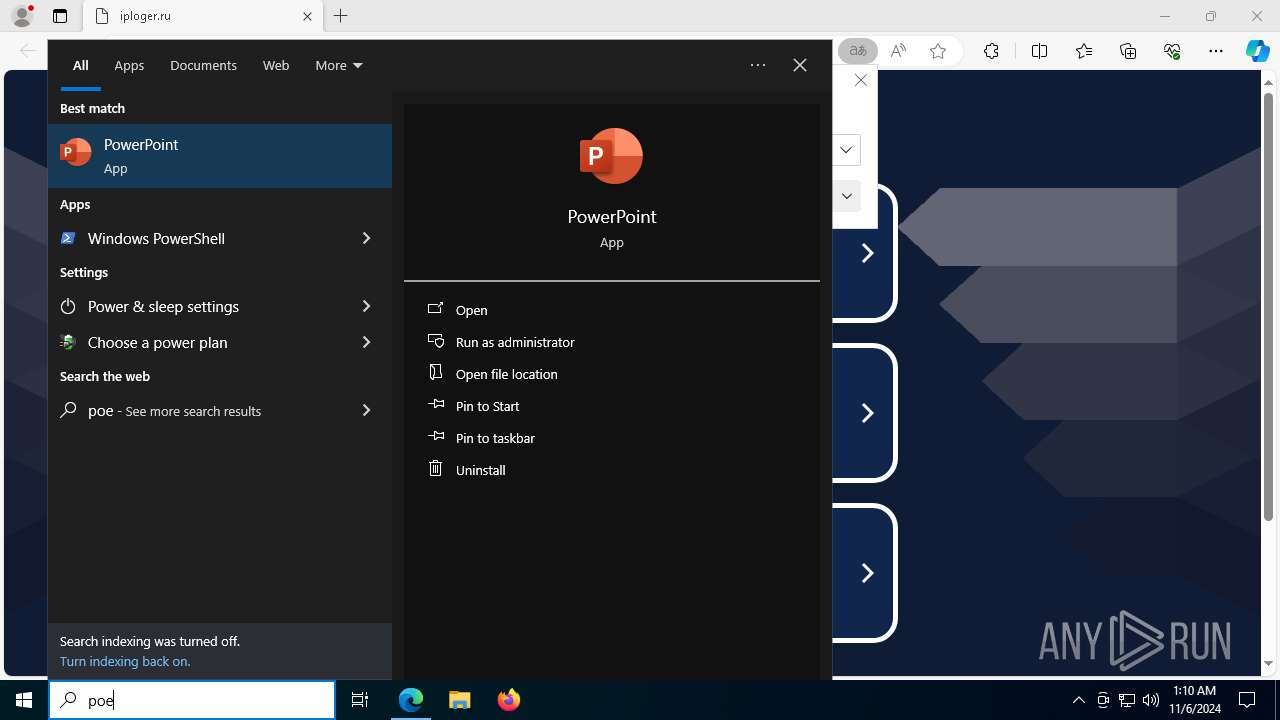Run PowerPoint as administrator
This screenshot has height=720, width=1280.
click(515, 342)
